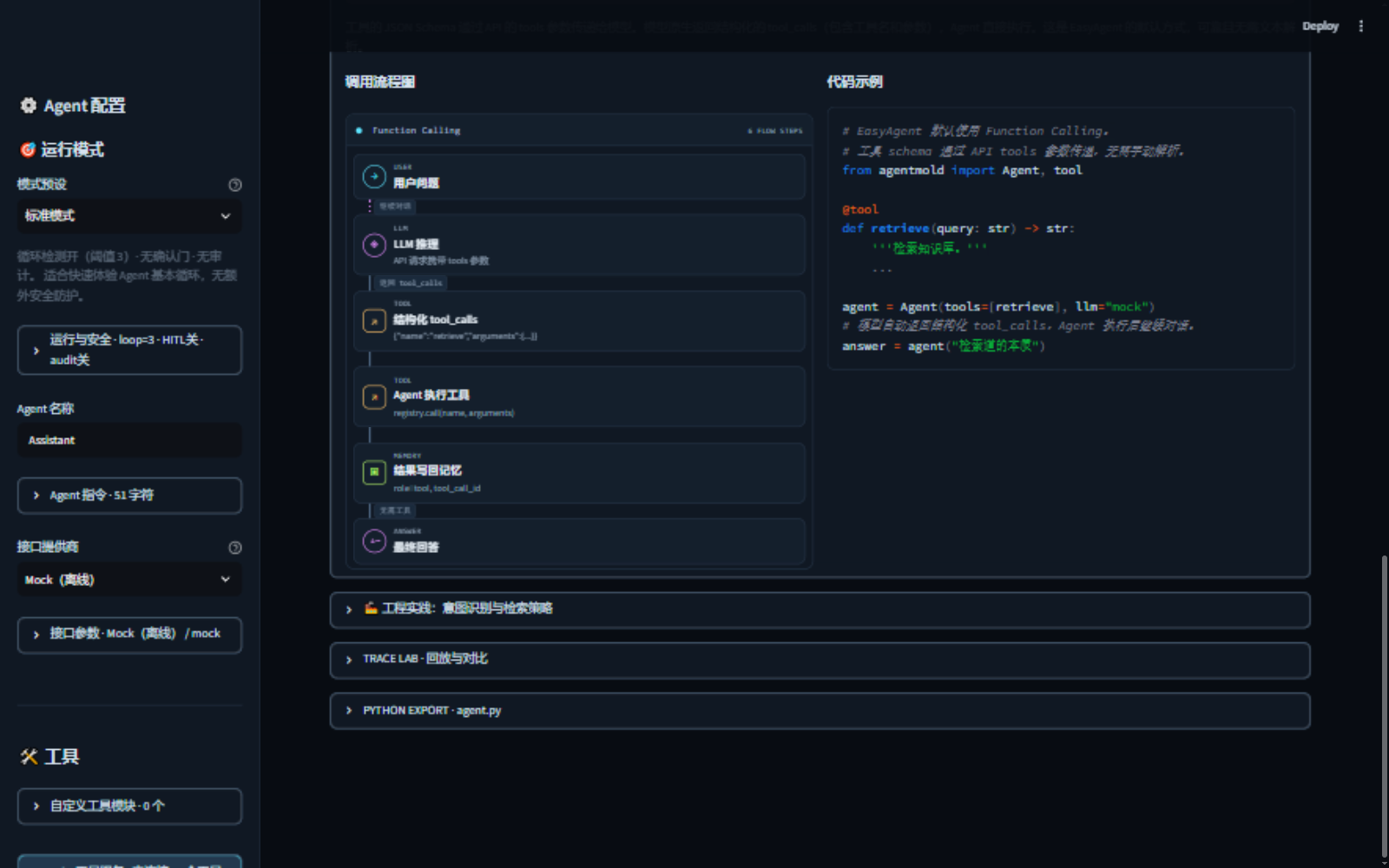This screenshot has width=1389, height=868.
Task: Click the 'registry.call(name, arguments)' subtitle
Action: tap(454, 413)
